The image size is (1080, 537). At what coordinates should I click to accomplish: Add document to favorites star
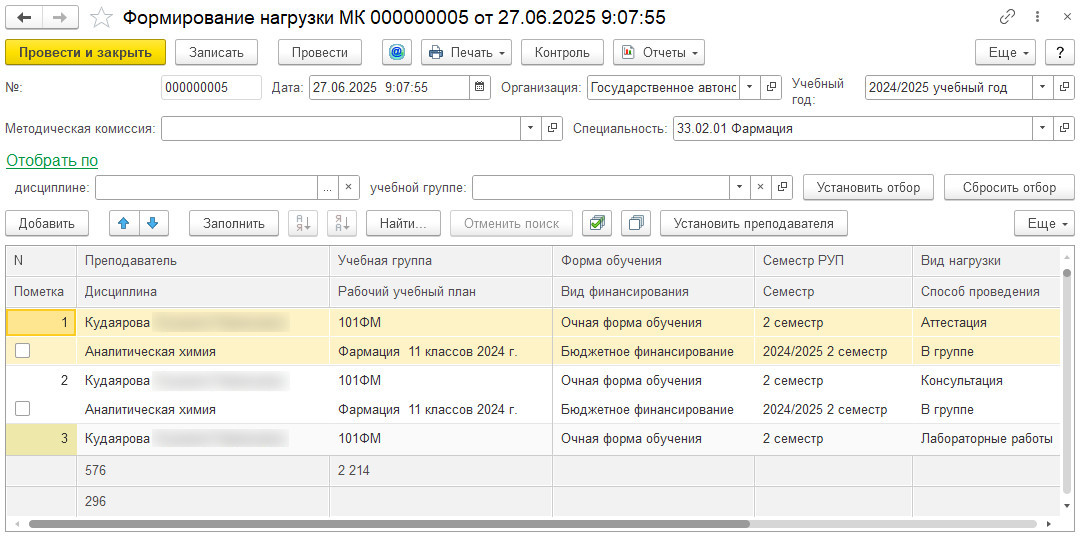tap(101, 17)
